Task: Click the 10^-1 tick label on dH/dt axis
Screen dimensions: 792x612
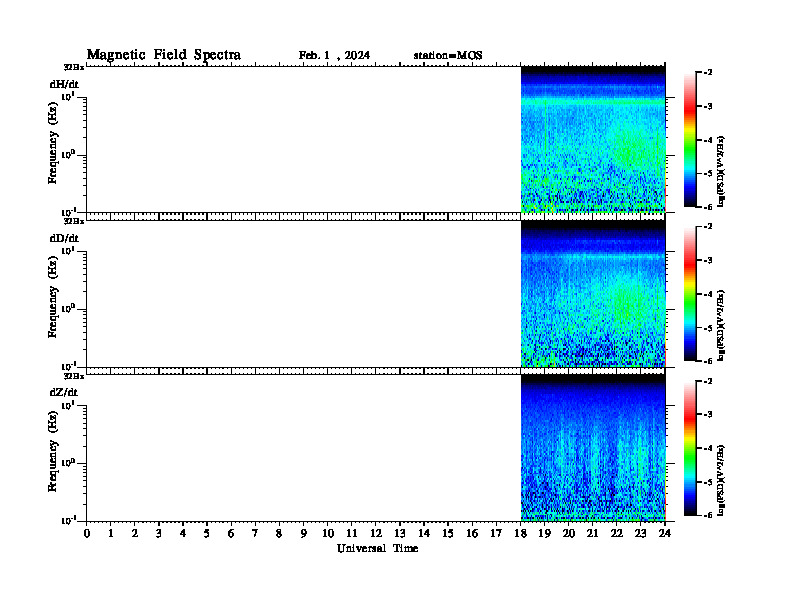Action: 68,212
